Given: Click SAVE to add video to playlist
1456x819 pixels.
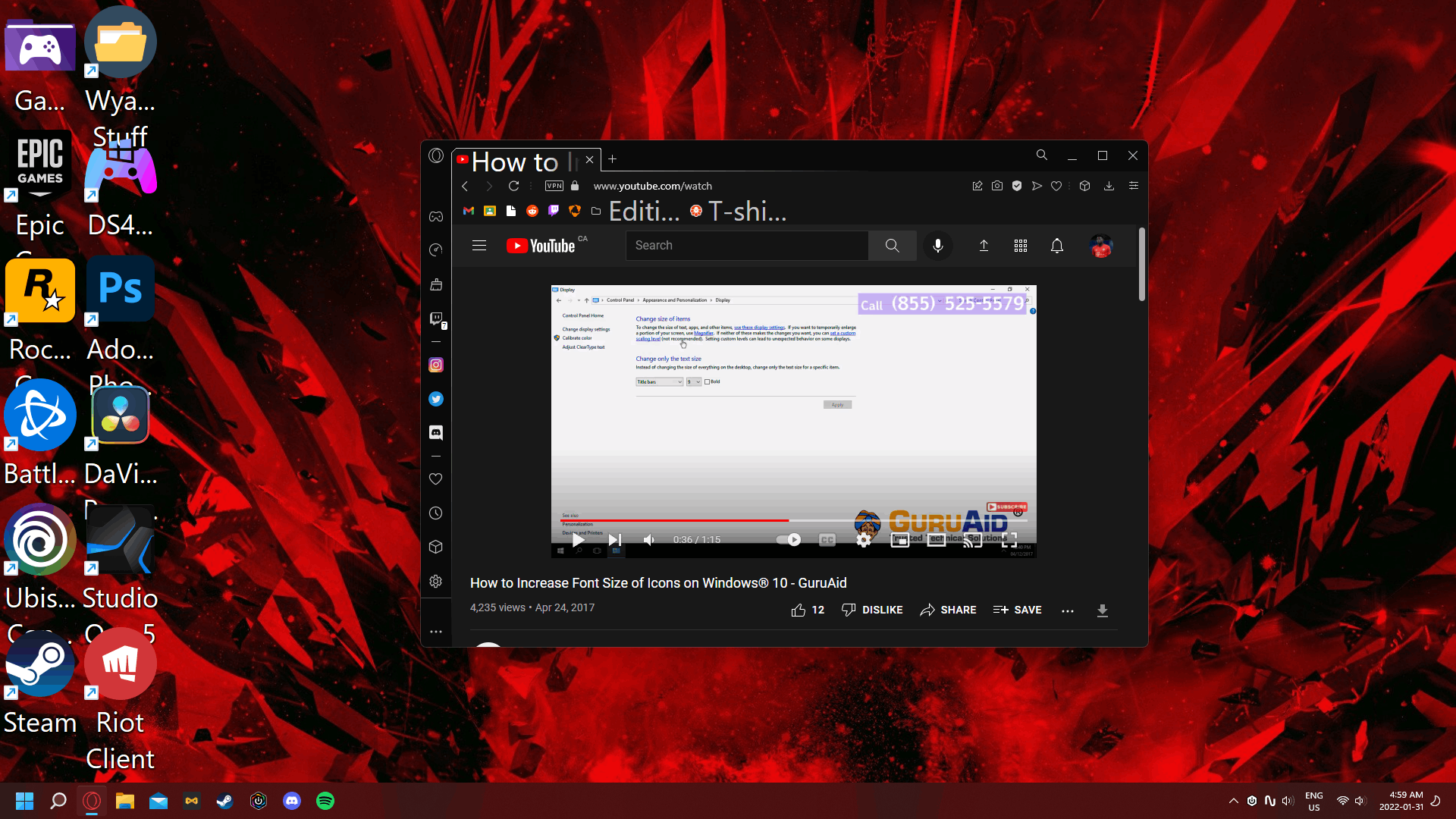Looking at the screenshot, I should pyautogui.click(x=1018, y=610).
